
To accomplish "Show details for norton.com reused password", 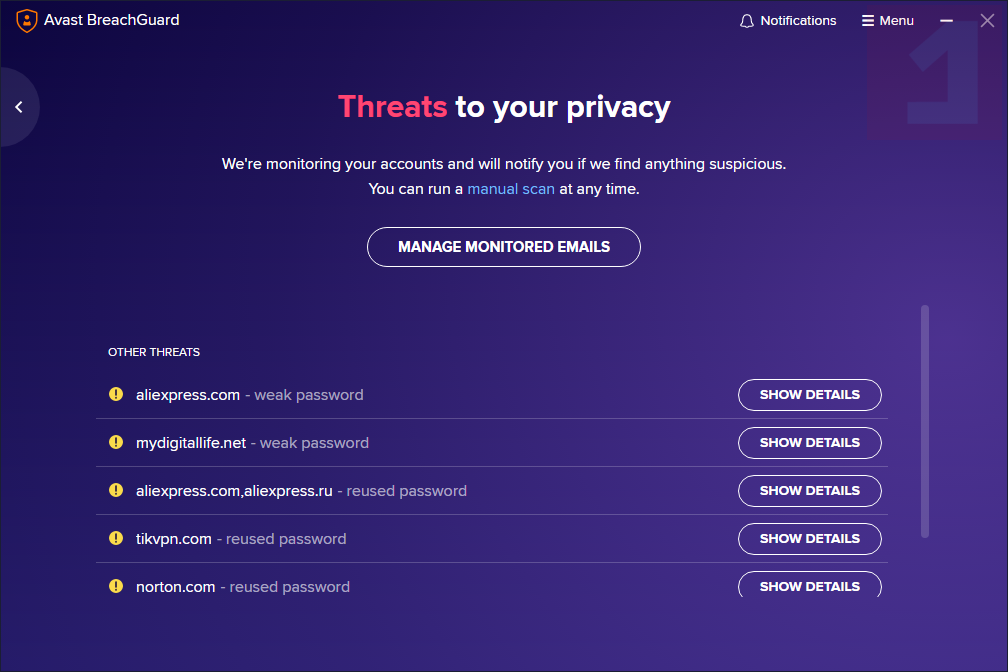I will (x=809, y=586).
